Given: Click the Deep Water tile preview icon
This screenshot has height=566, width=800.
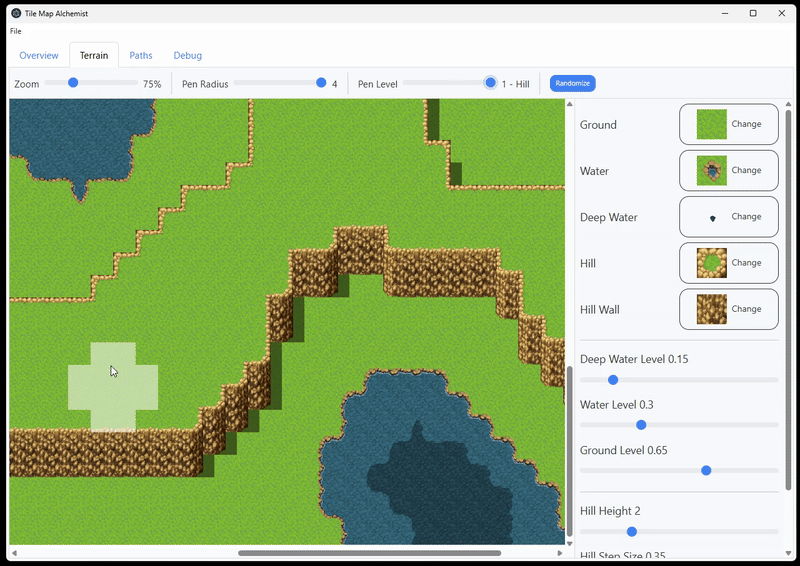Looking at the screenshot, I should pyautogui.click(x=712, y=218).
